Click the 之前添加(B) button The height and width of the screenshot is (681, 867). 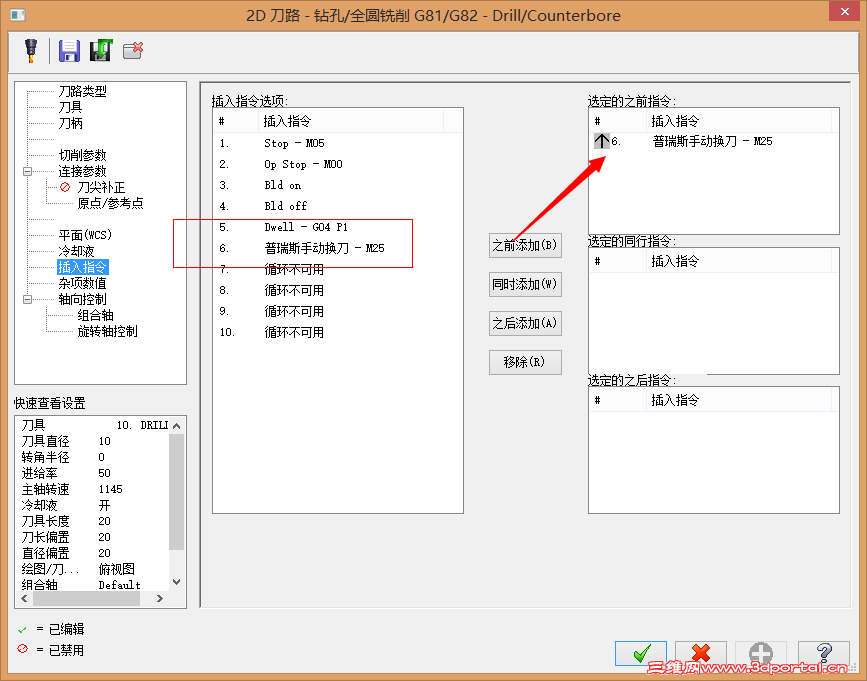point(525,245)
